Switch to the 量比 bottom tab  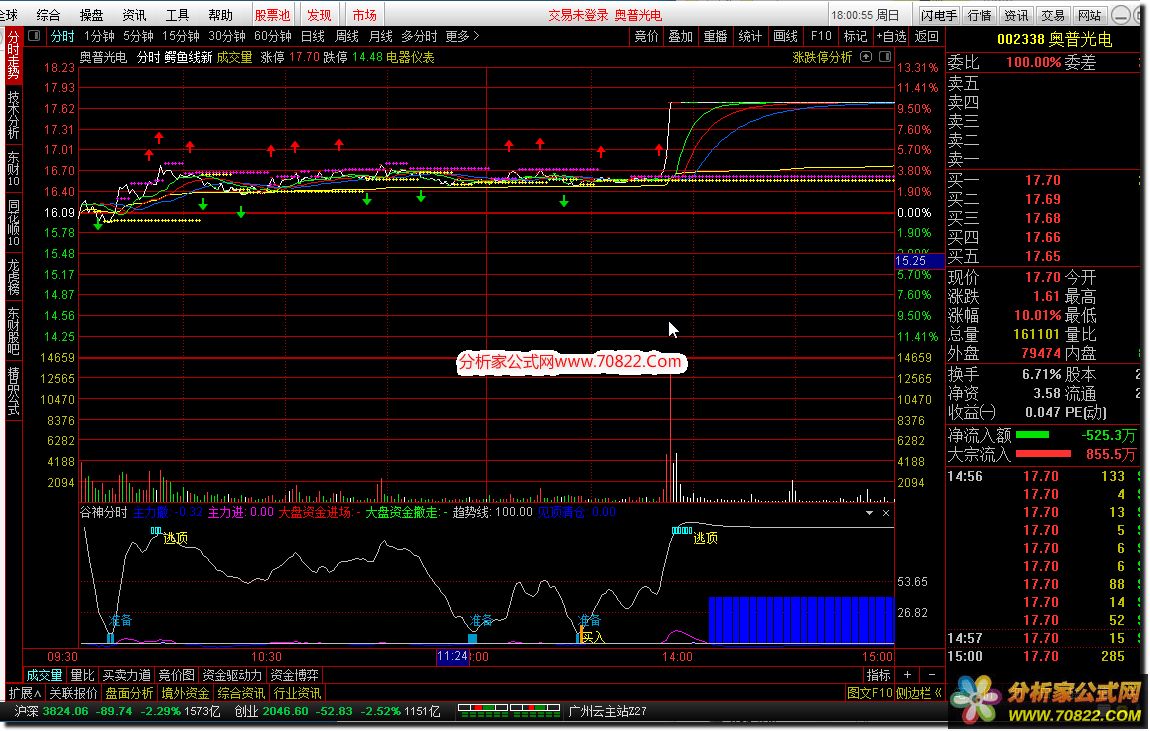(82, 675)
